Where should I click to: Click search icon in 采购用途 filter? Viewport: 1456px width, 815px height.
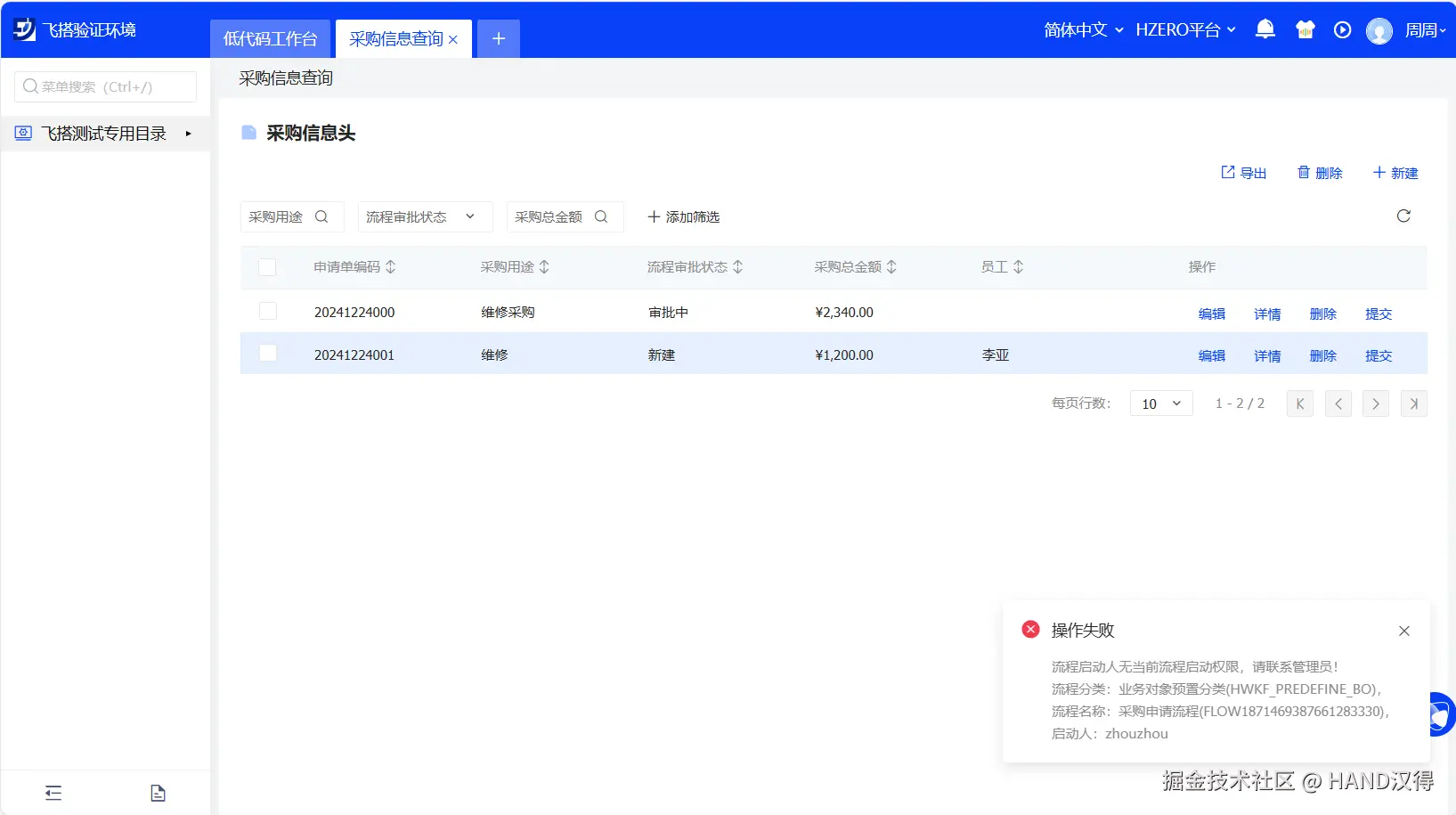pos(321,216)
